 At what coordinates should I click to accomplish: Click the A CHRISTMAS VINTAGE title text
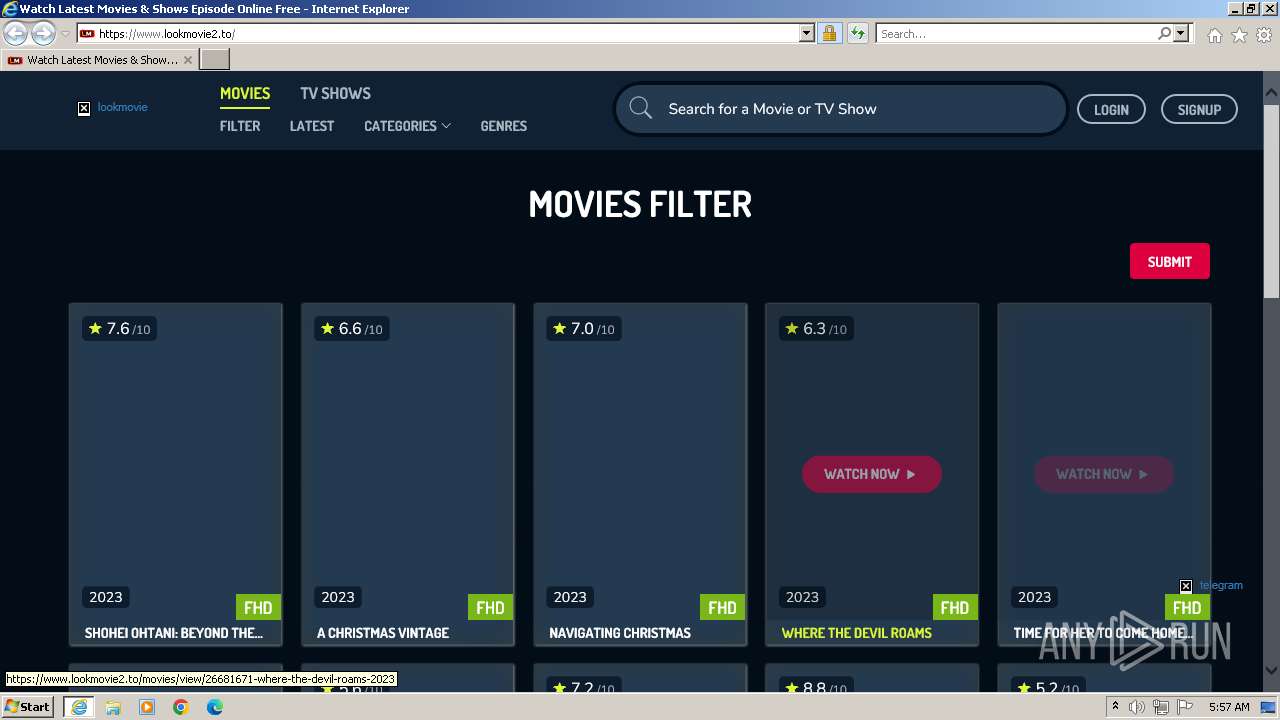383,633
